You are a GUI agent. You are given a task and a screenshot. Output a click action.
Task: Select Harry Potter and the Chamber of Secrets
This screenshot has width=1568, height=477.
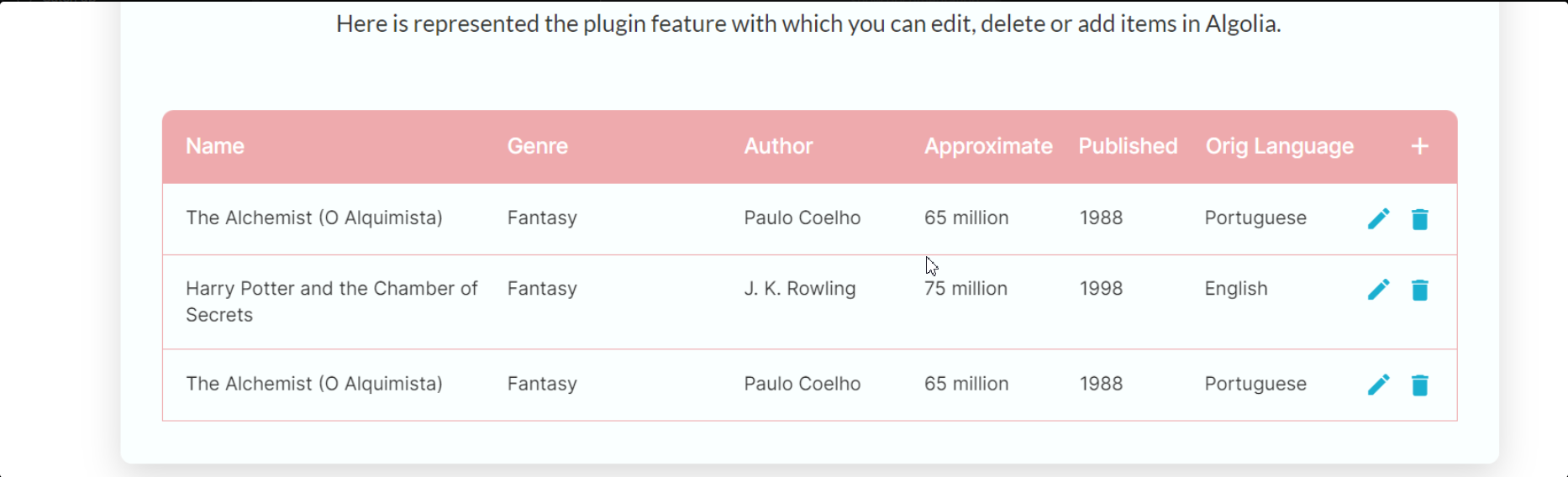click(332, 301)
